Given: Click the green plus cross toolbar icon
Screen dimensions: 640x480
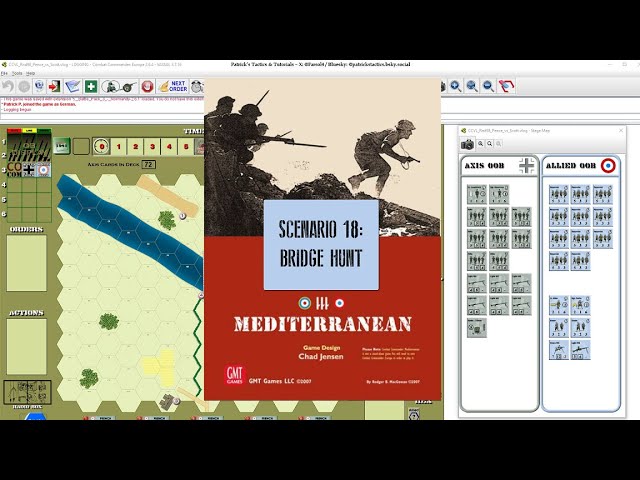Looking at the screenshot, I should coord(91,86).
